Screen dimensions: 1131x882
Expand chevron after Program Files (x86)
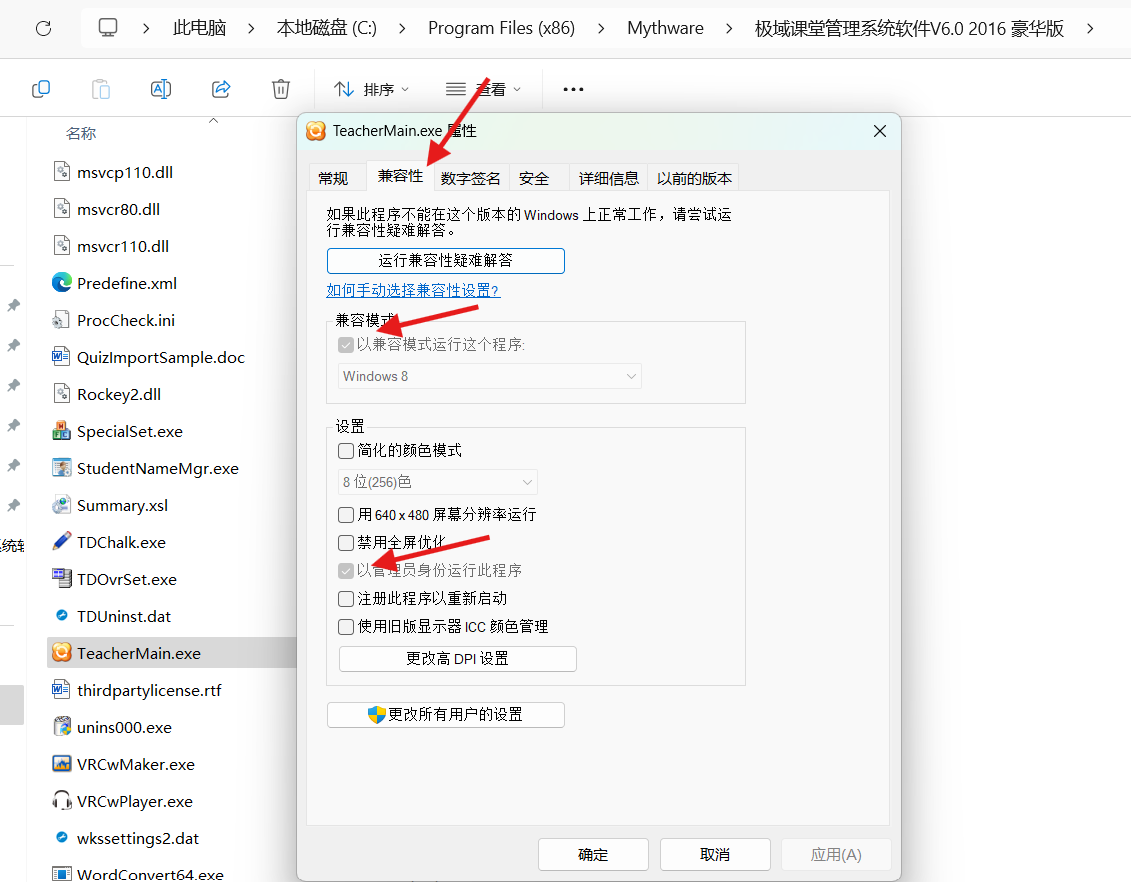pos(601,28)
